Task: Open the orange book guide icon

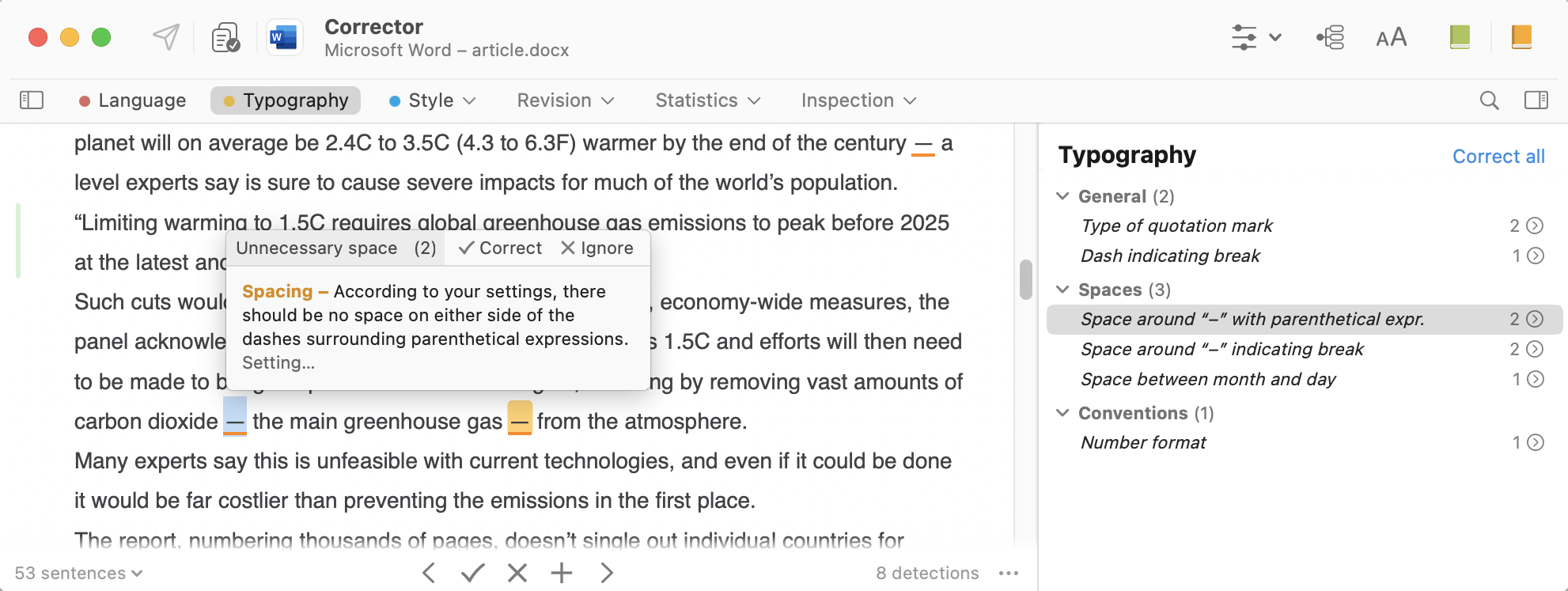Action: pyautogui.click(x=1521, y=37)
